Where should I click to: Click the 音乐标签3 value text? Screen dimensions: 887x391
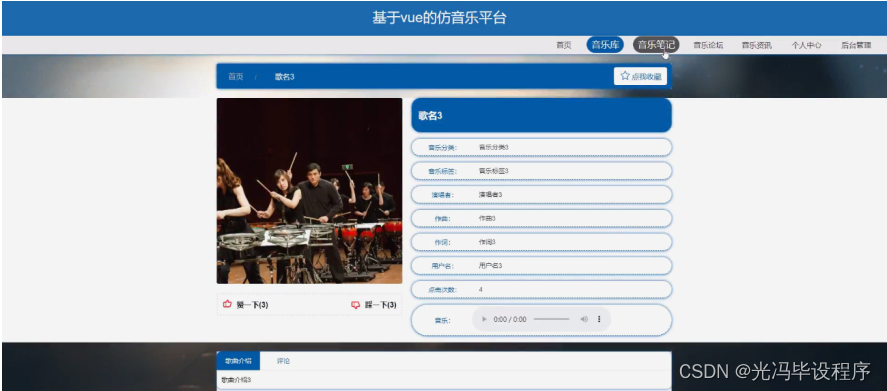(494, 171)
